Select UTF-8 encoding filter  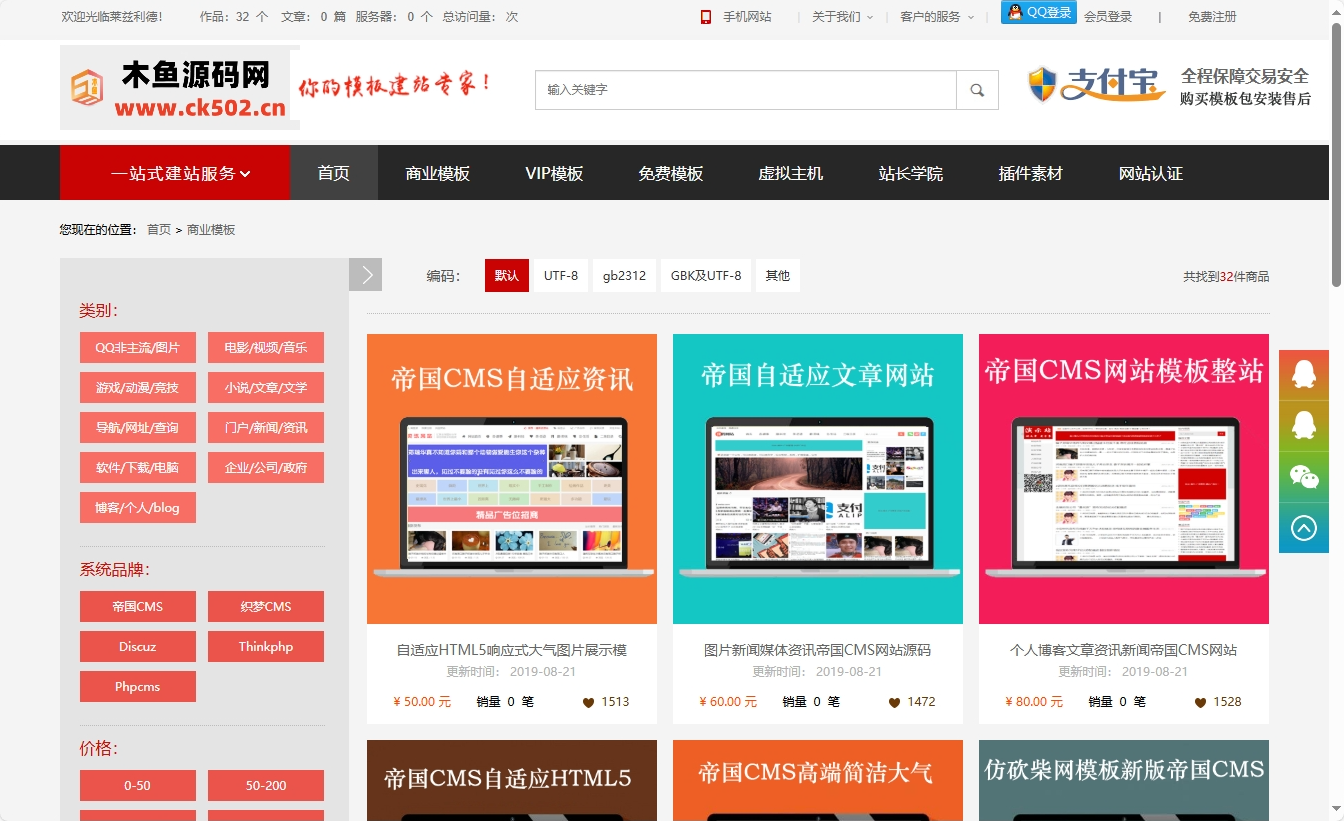pos(561,276)
